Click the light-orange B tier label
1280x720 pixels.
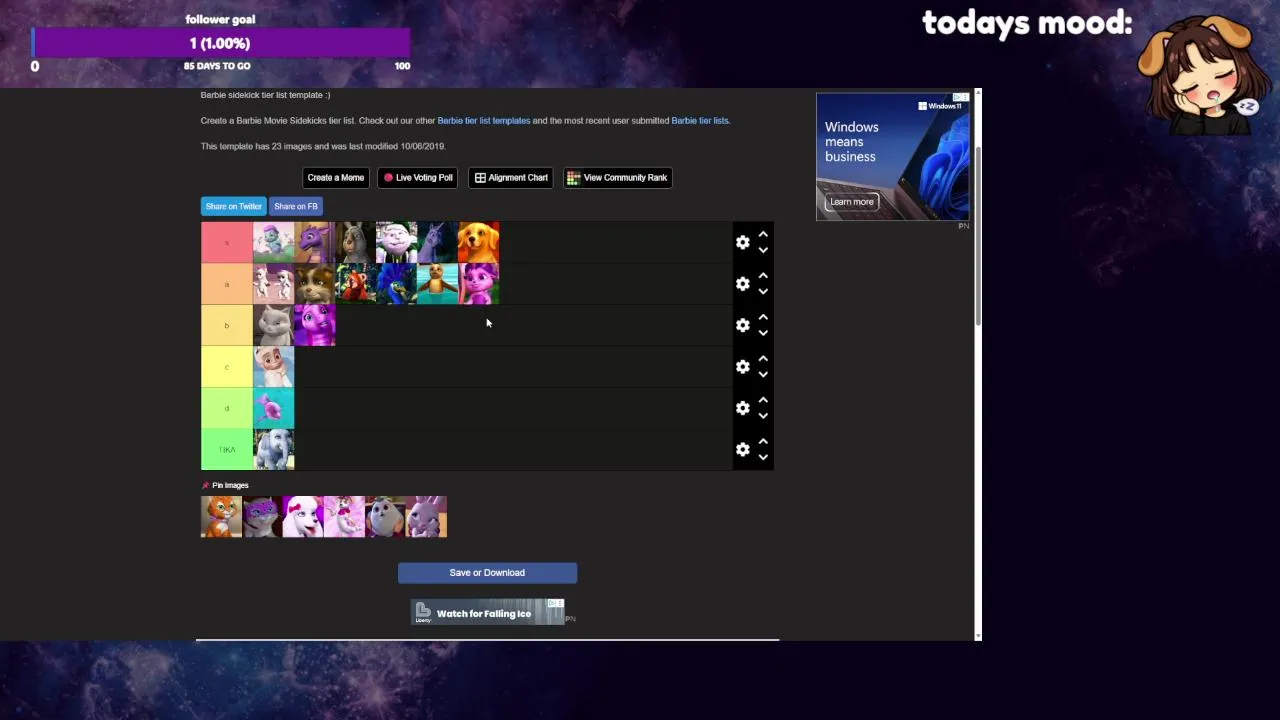tap(226, 326)
